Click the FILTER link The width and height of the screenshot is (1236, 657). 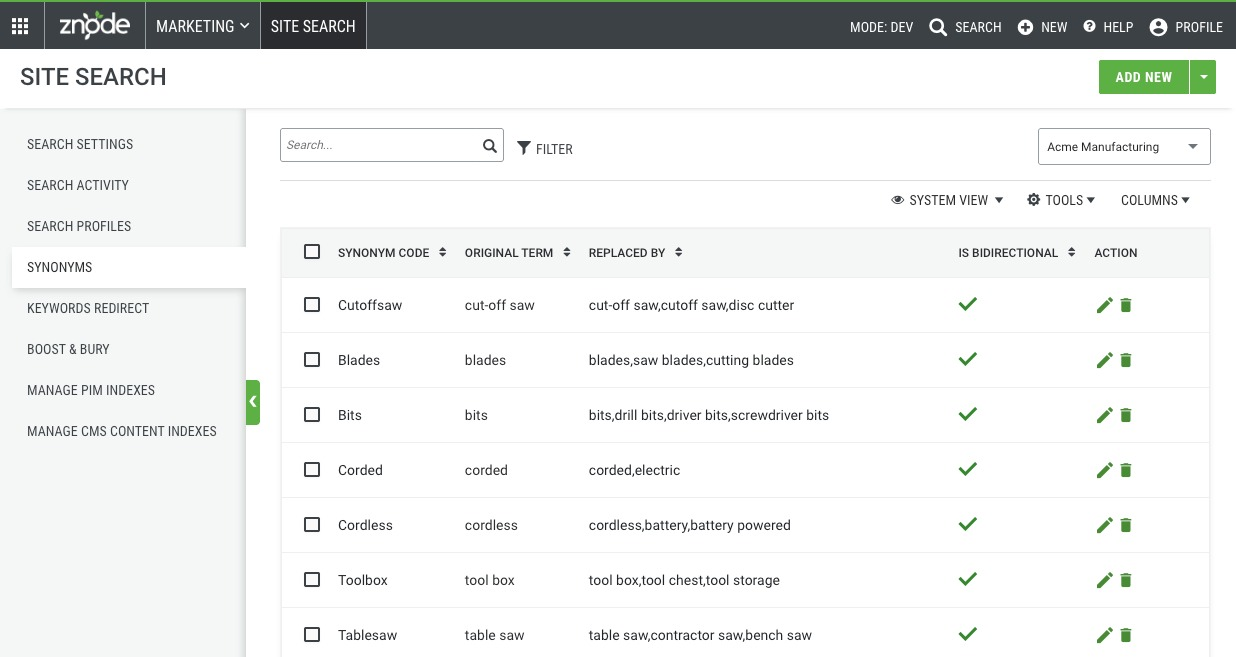(554, 149)
